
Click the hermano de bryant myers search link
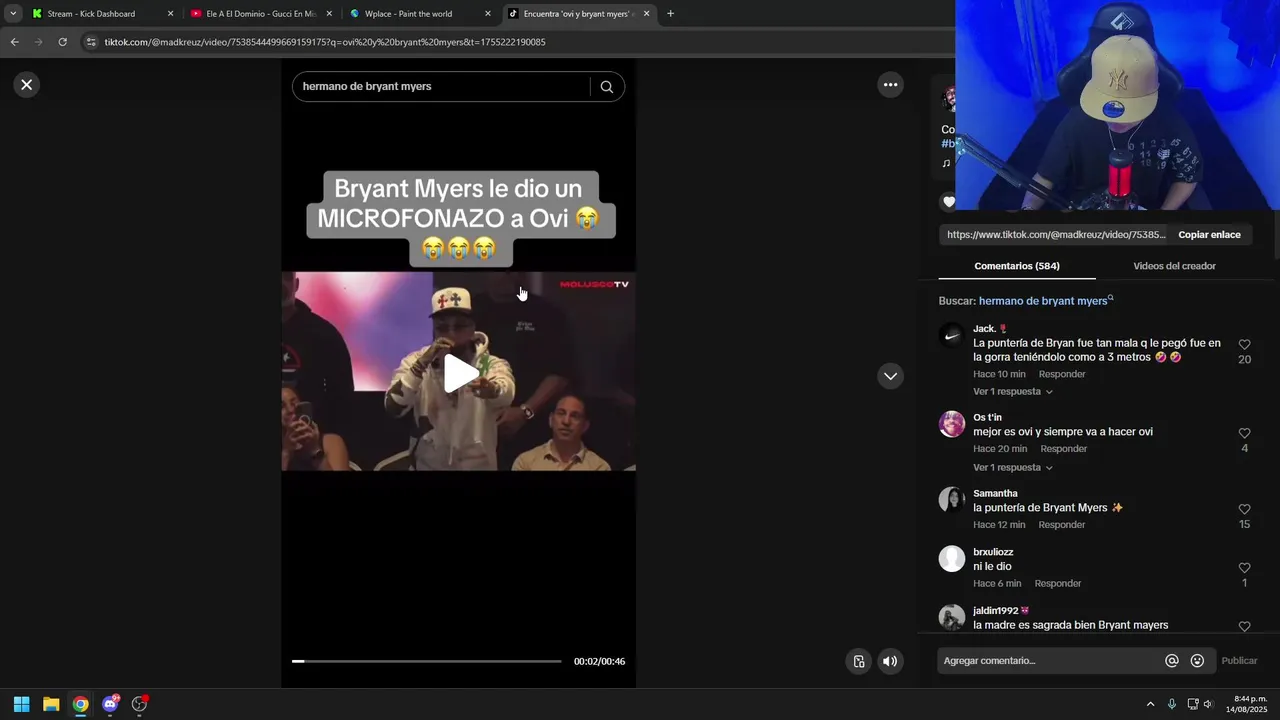(1045, 301)
